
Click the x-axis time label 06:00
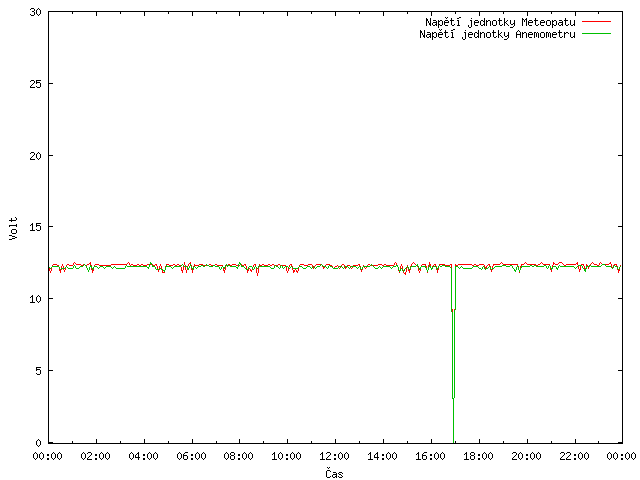191,456
